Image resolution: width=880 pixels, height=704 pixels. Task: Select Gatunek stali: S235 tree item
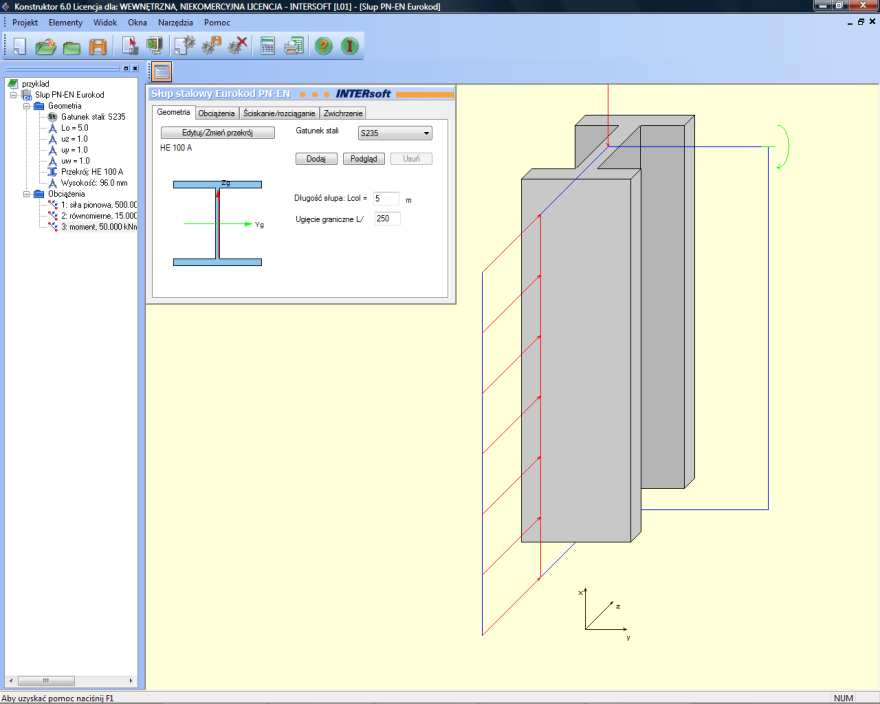coord(93,117)
